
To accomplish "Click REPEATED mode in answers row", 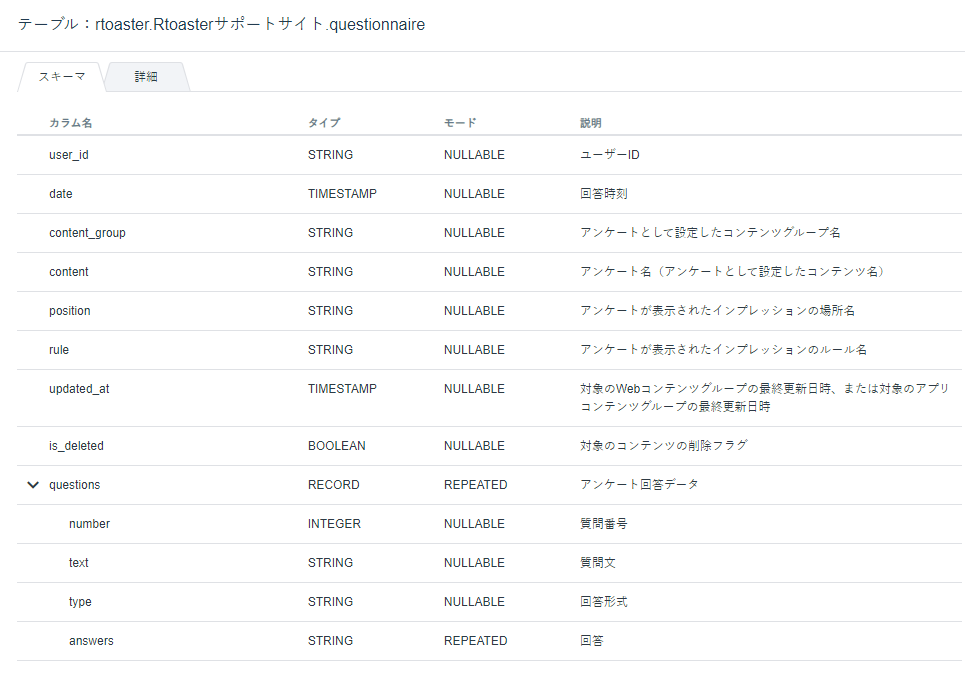I will click(x=476, y=641).
